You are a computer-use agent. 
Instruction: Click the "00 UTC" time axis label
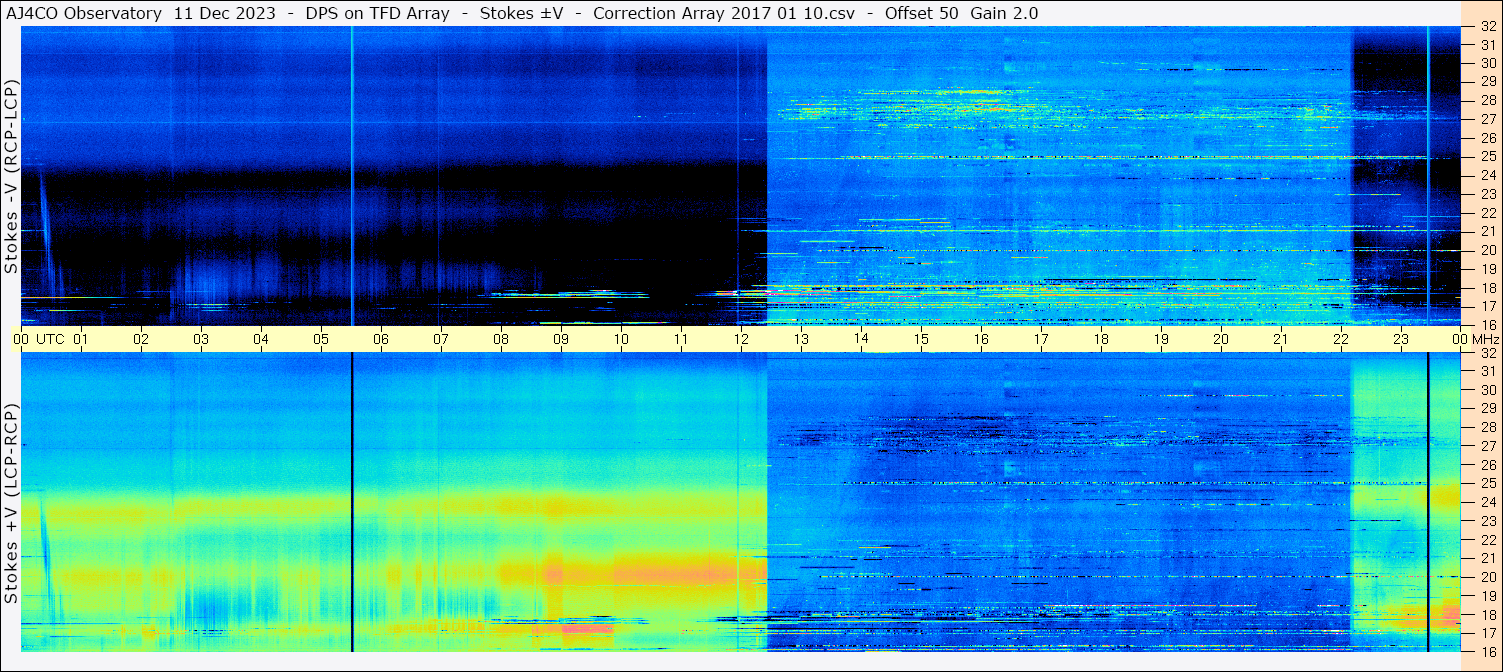click(x=39, y=339)
